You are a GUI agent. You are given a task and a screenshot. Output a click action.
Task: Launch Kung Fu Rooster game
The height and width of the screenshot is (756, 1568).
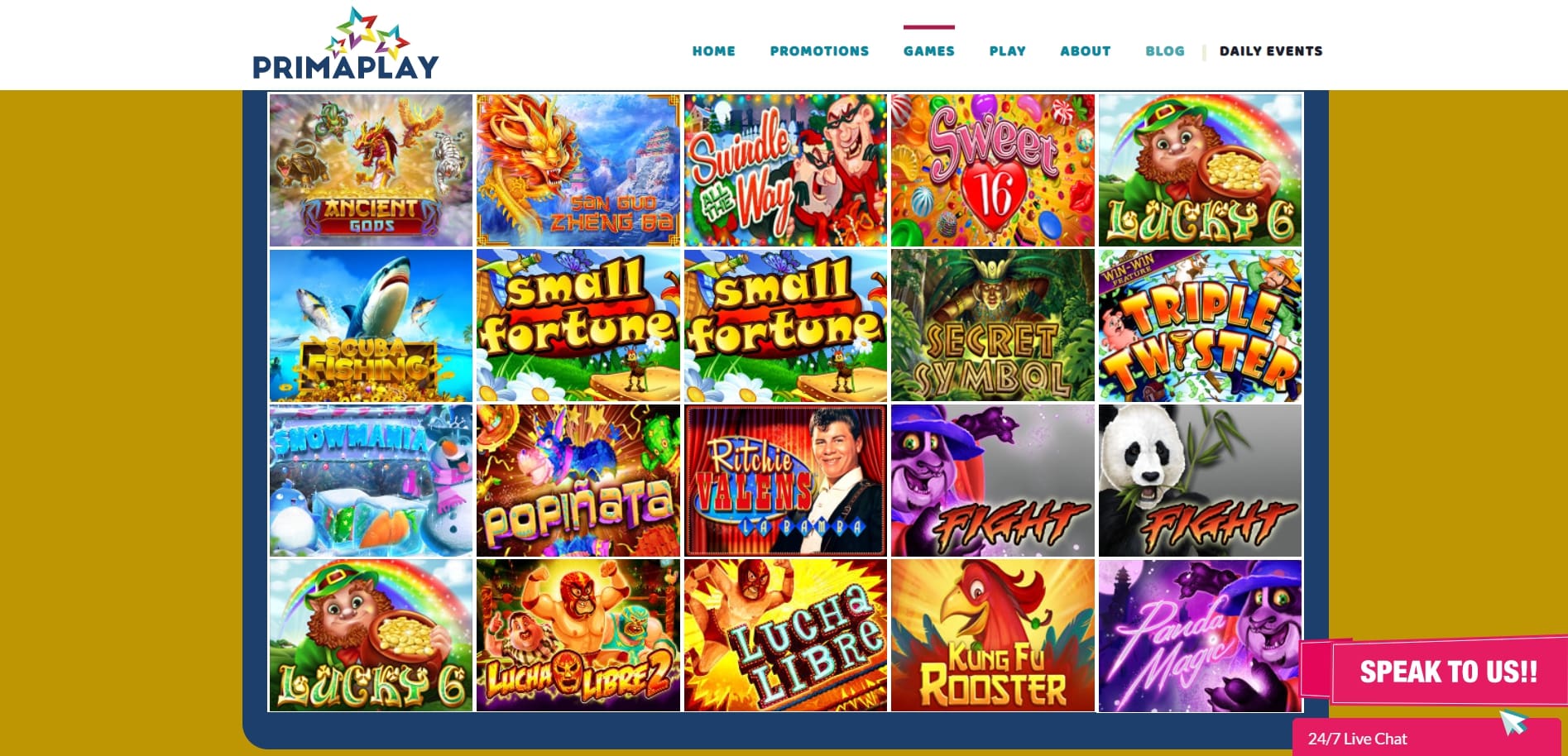(x=992, y=635)
